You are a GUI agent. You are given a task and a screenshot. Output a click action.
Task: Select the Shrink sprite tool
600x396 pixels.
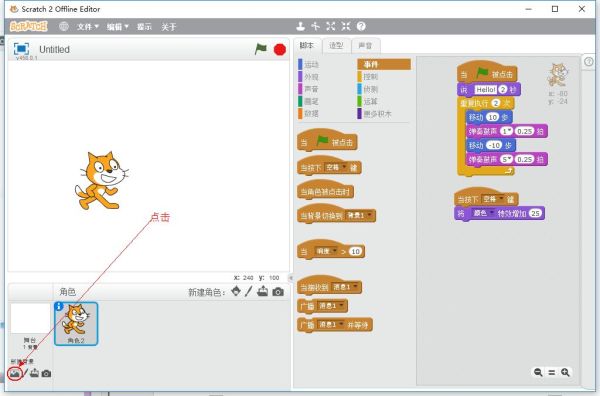pyautogui.click(x=346, y=26)
